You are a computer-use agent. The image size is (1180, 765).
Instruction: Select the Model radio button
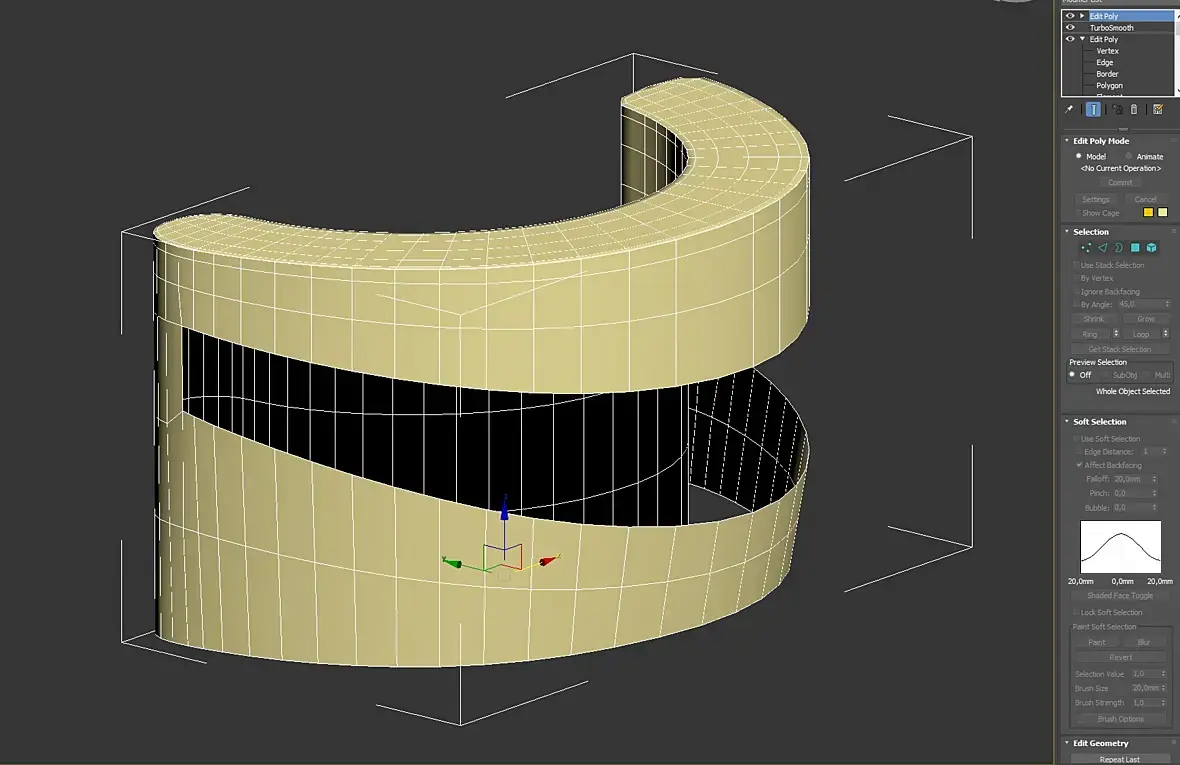coord(1078,156)
